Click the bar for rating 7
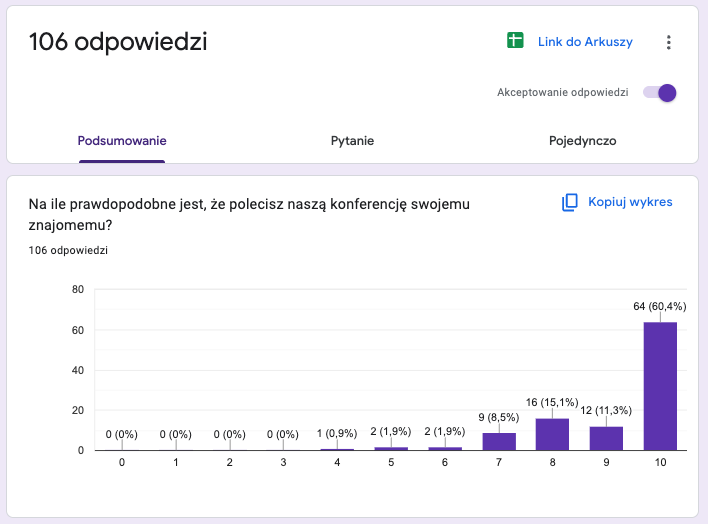 coord(498,441)
